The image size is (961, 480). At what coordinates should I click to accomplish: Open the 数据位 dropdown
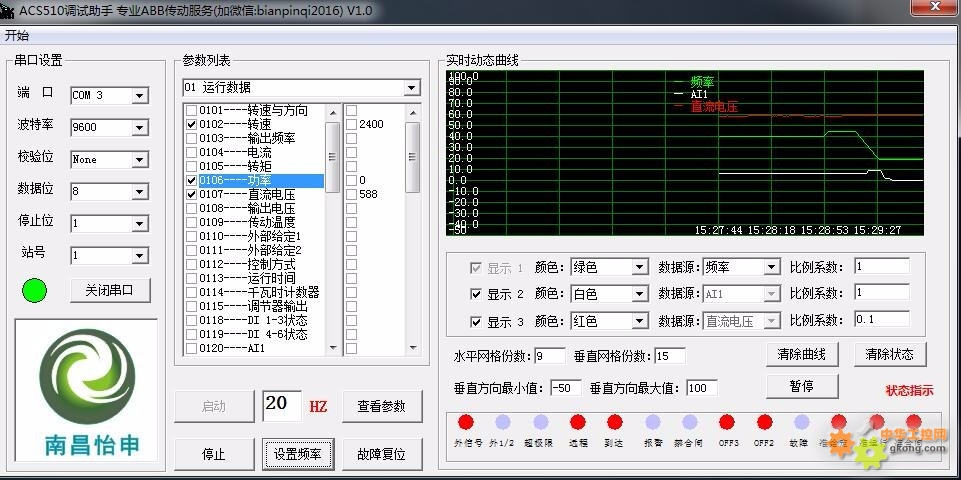[x=140, y=191]
